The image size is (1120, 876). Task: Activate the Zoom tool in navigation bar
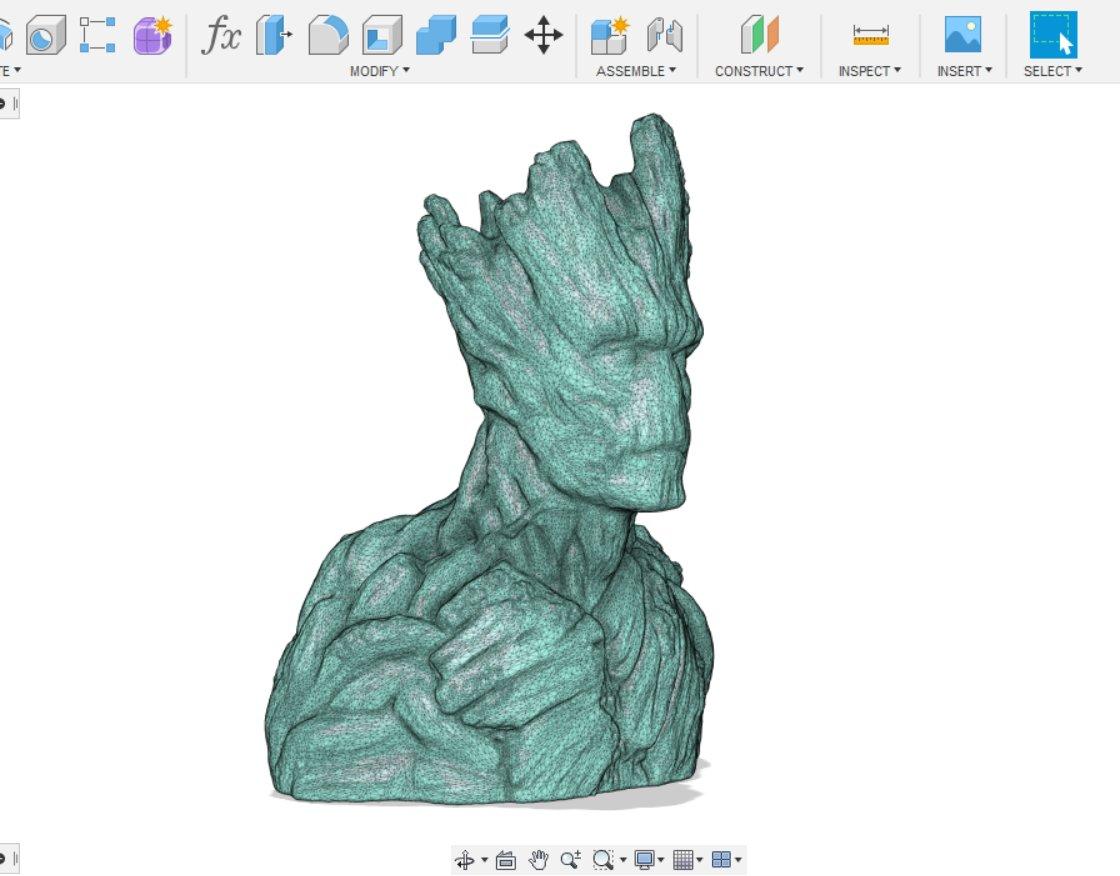click(570, 858)
